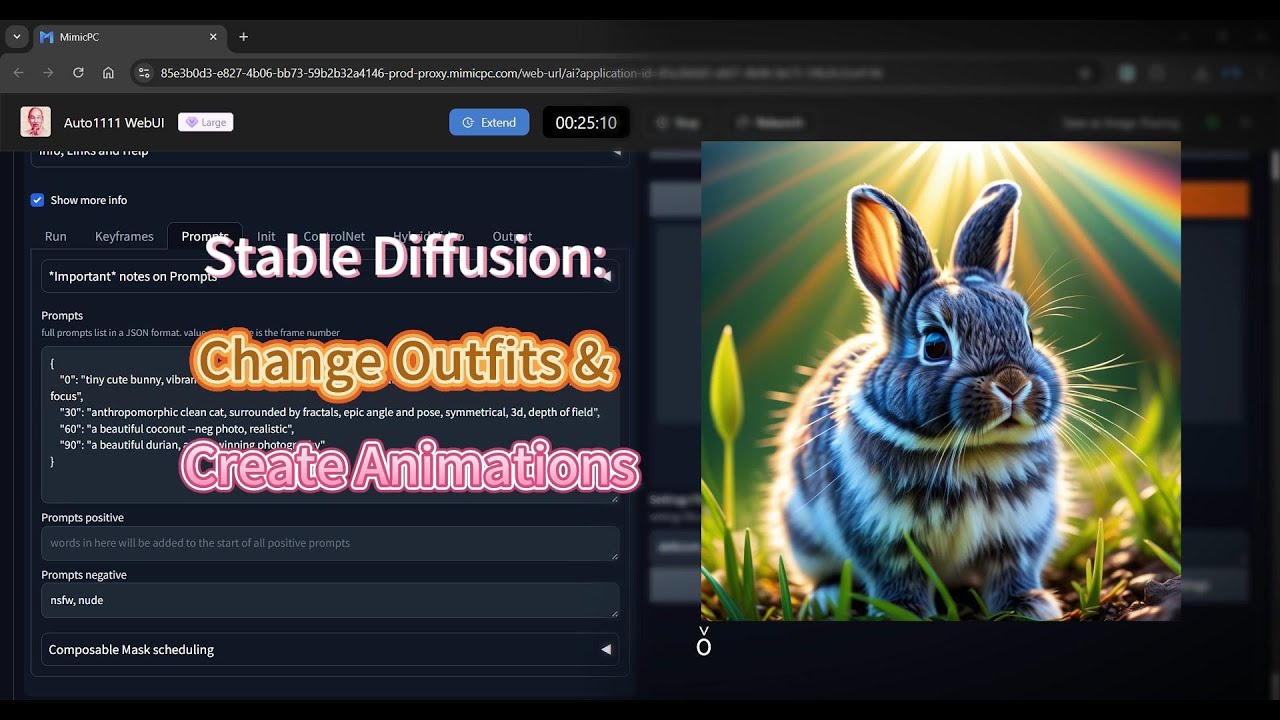Click the Composable Mask scheduling arrow icon
Viewport: 1280px width, 720px height.
click(x=605, y=649)
